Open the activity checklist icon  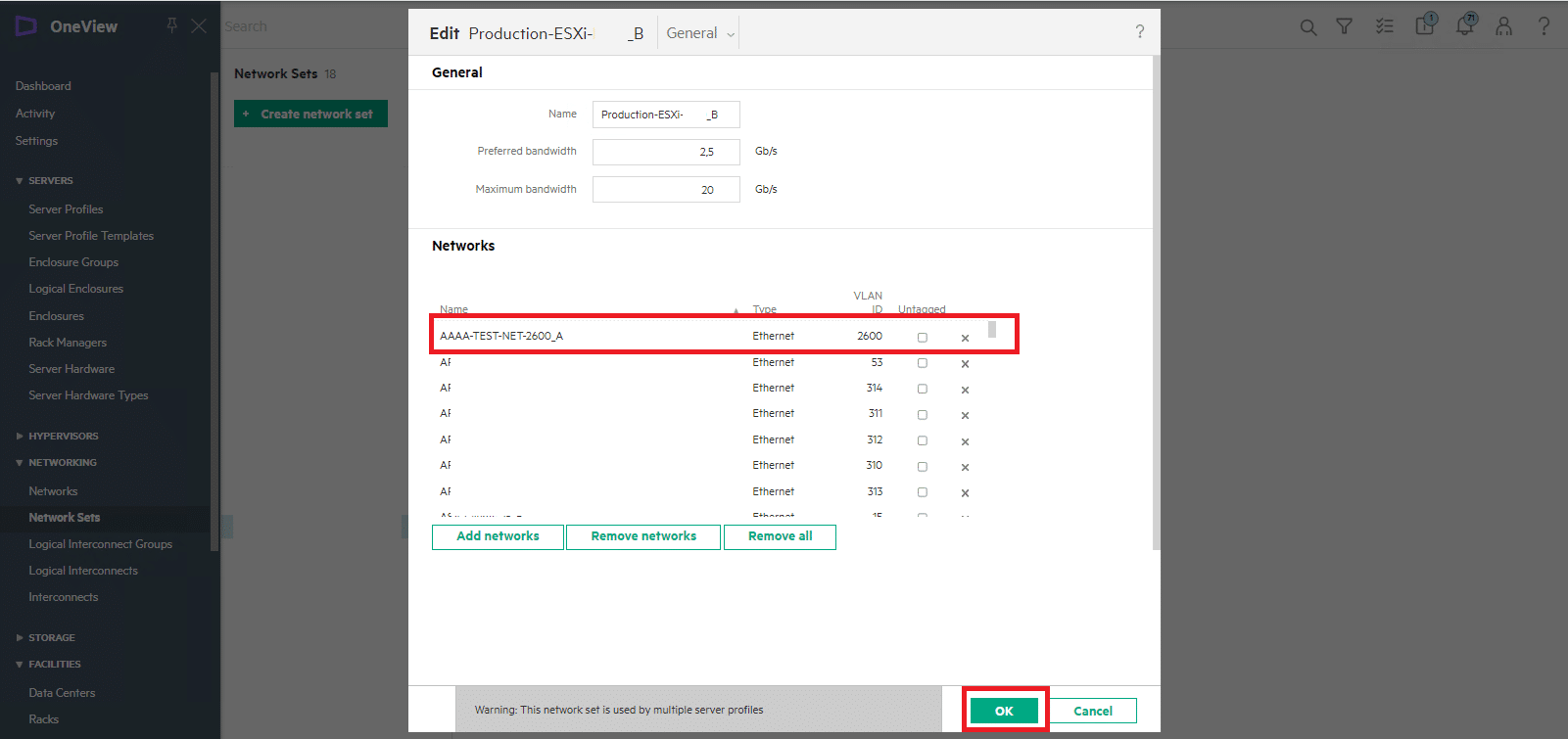click(x=1384, y=26)
